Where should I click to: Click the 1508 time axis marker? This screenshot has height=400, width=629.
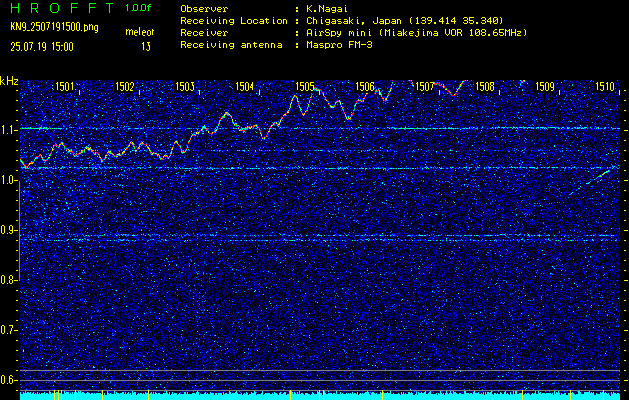(x=485, y=86)
